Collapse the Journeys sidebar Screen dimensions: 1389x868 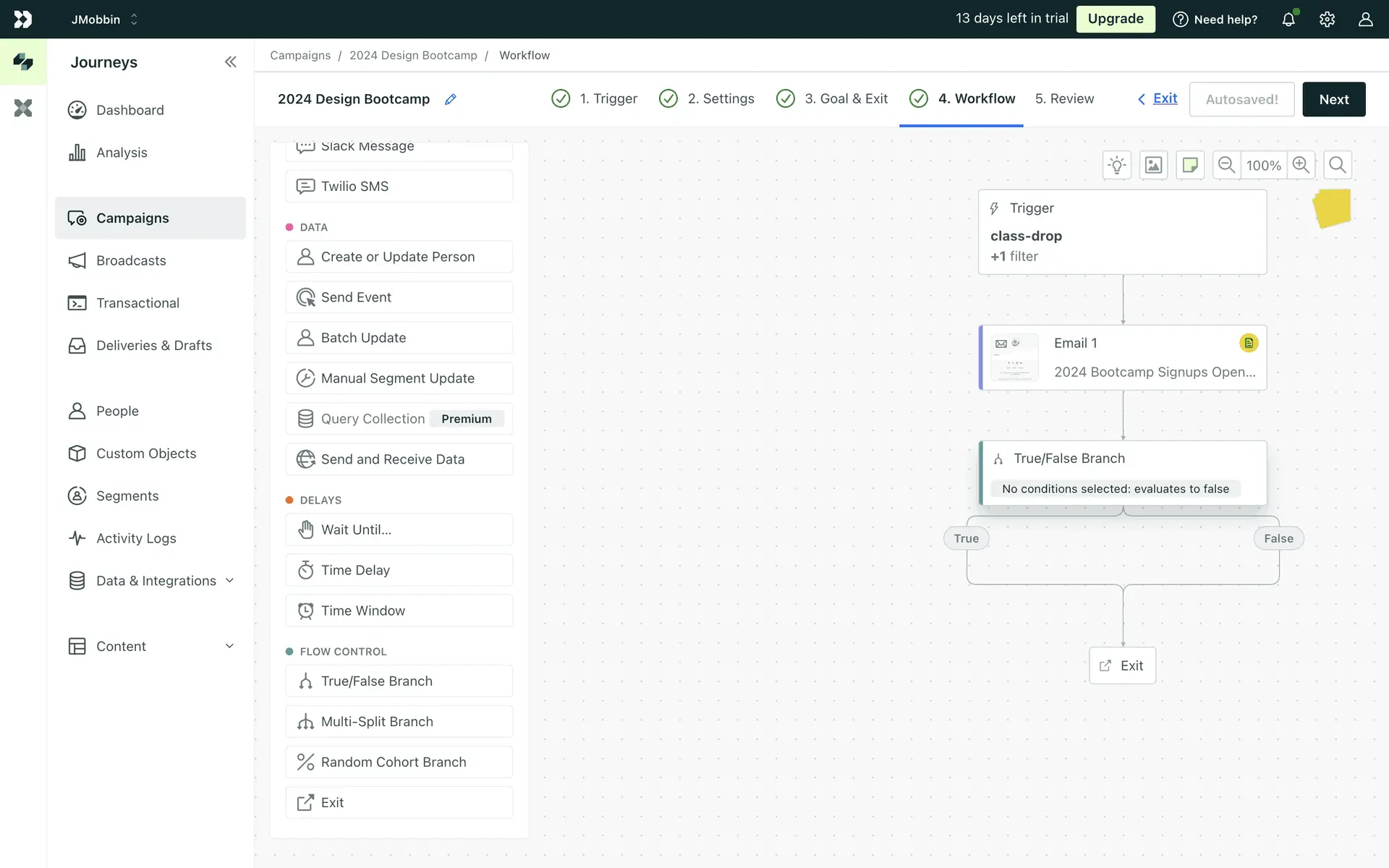[230, 62]
